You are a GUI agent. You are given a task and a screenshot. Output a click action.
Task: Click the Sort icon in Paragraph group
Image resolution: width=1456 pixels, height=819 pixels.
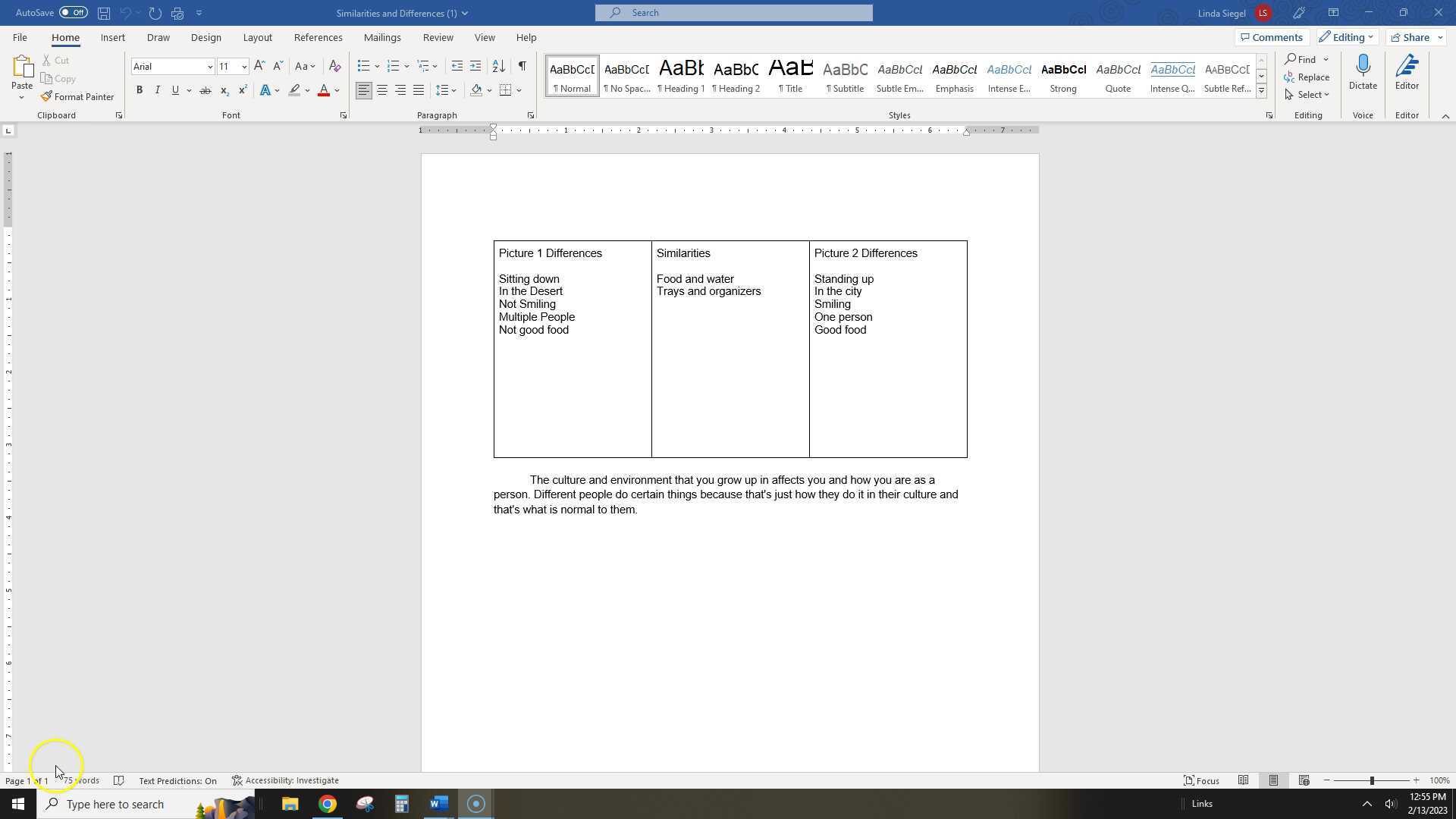pyautogui.click(x=498, y=67)
